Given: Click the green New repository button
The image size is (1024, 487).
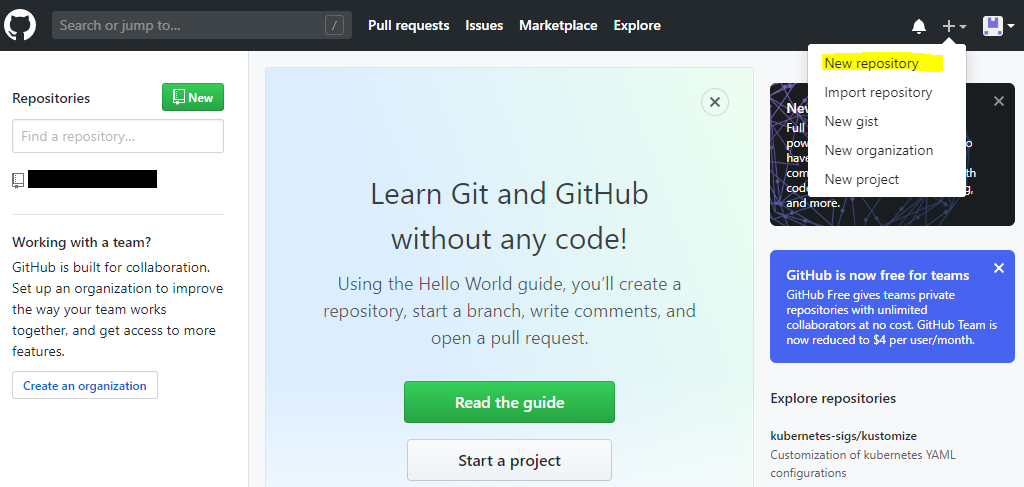Looking at the screenshot, I should point(193,97).
